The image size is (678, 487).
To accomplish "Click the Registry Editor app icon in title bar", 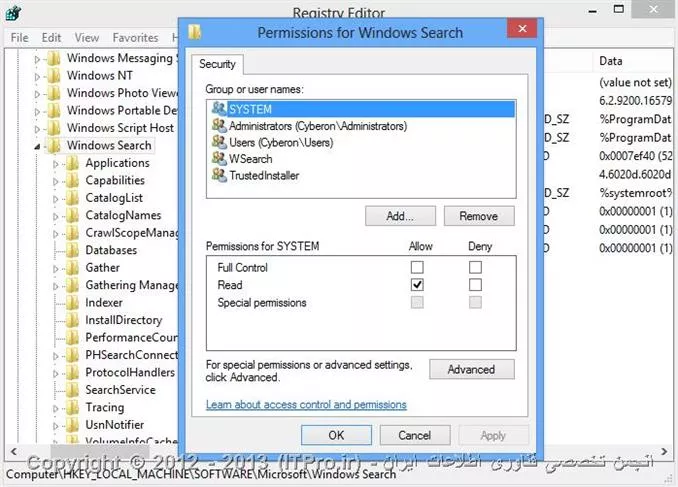I will pos(13,13).
